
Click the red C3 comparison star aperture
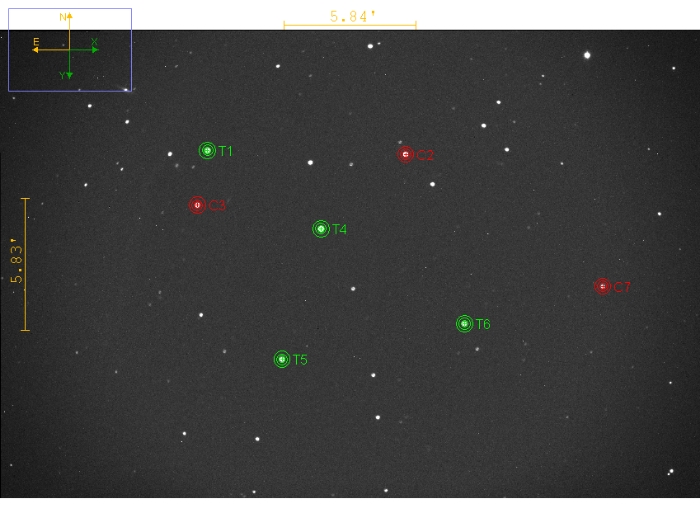point(197,205)
